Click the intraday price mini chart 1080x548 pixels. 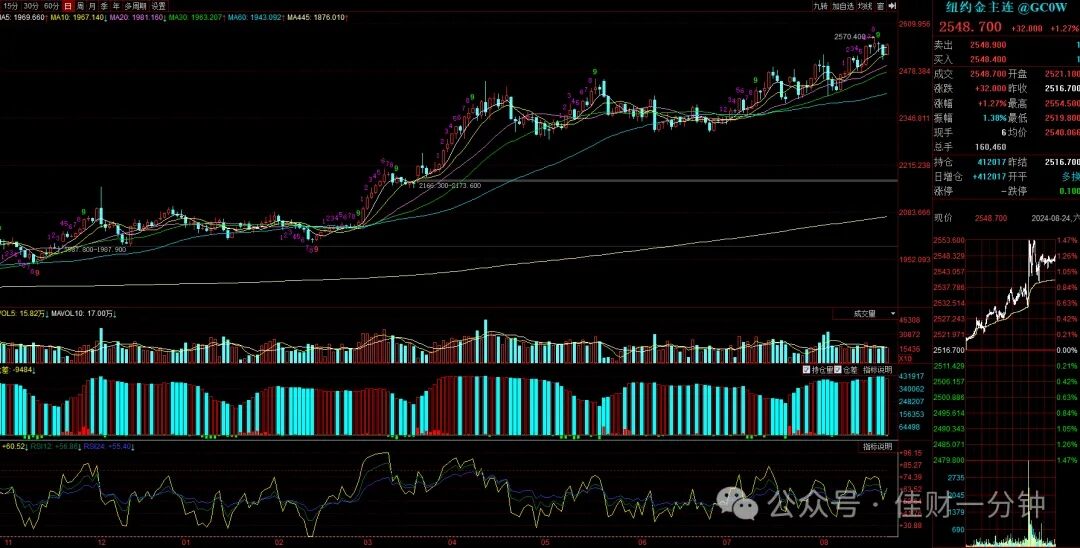[1012, 293]
